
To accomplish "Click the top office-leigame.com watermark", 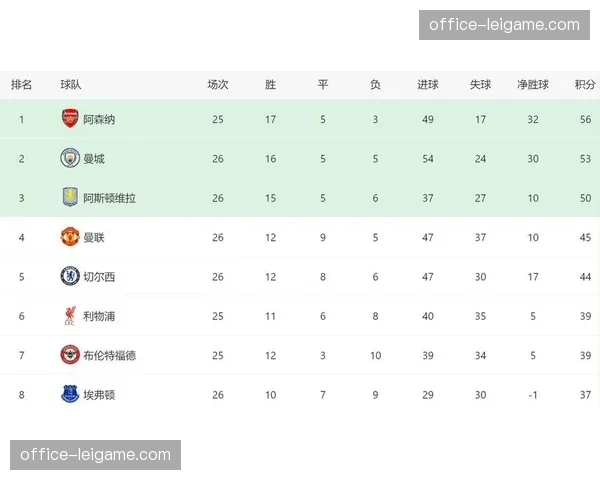I will 504,25.
